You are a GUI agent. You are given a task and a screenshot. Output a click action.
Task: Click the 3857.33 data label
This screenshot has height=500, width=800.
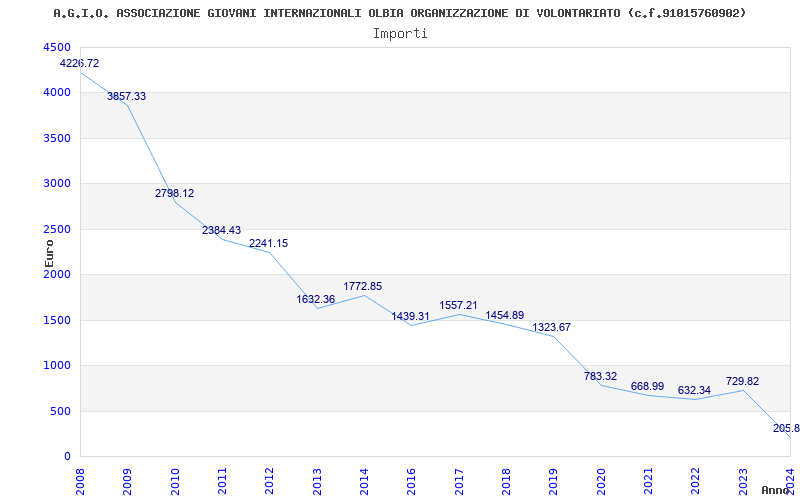coord(127,96)
